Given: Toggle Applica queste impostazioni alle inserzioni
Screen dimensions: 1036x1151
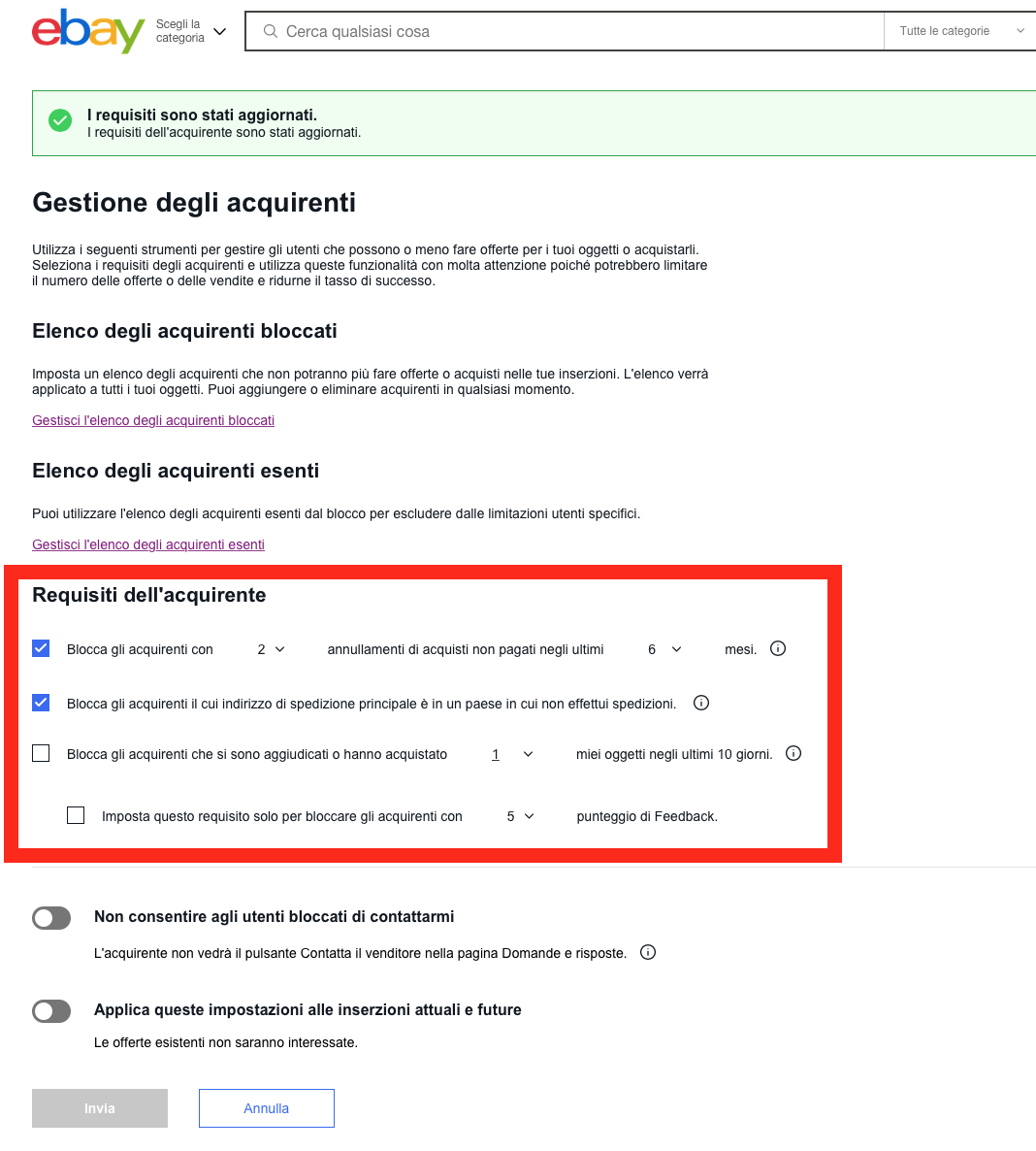Looking at the screenshot, I should (x=51, y=1011).
